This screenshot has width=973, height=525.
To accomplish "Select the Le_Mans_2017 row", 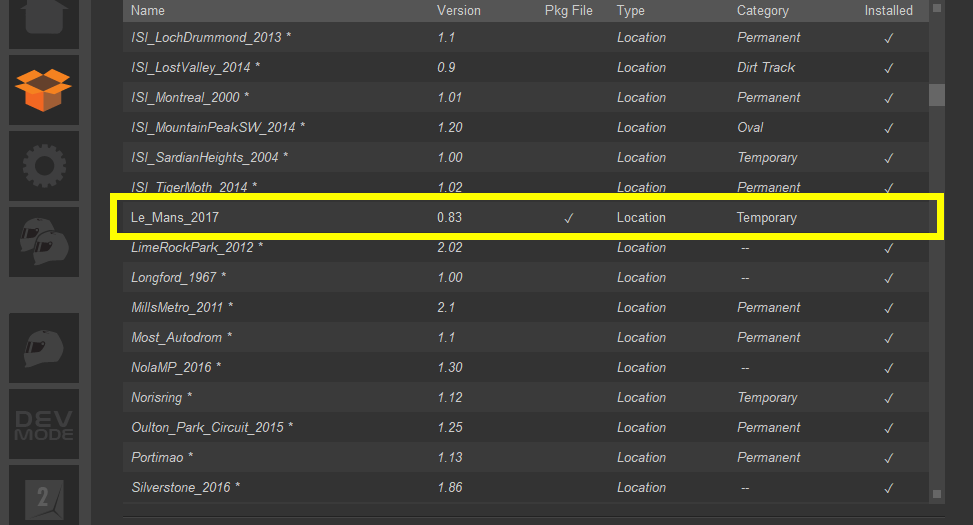I will coord(526,217).
